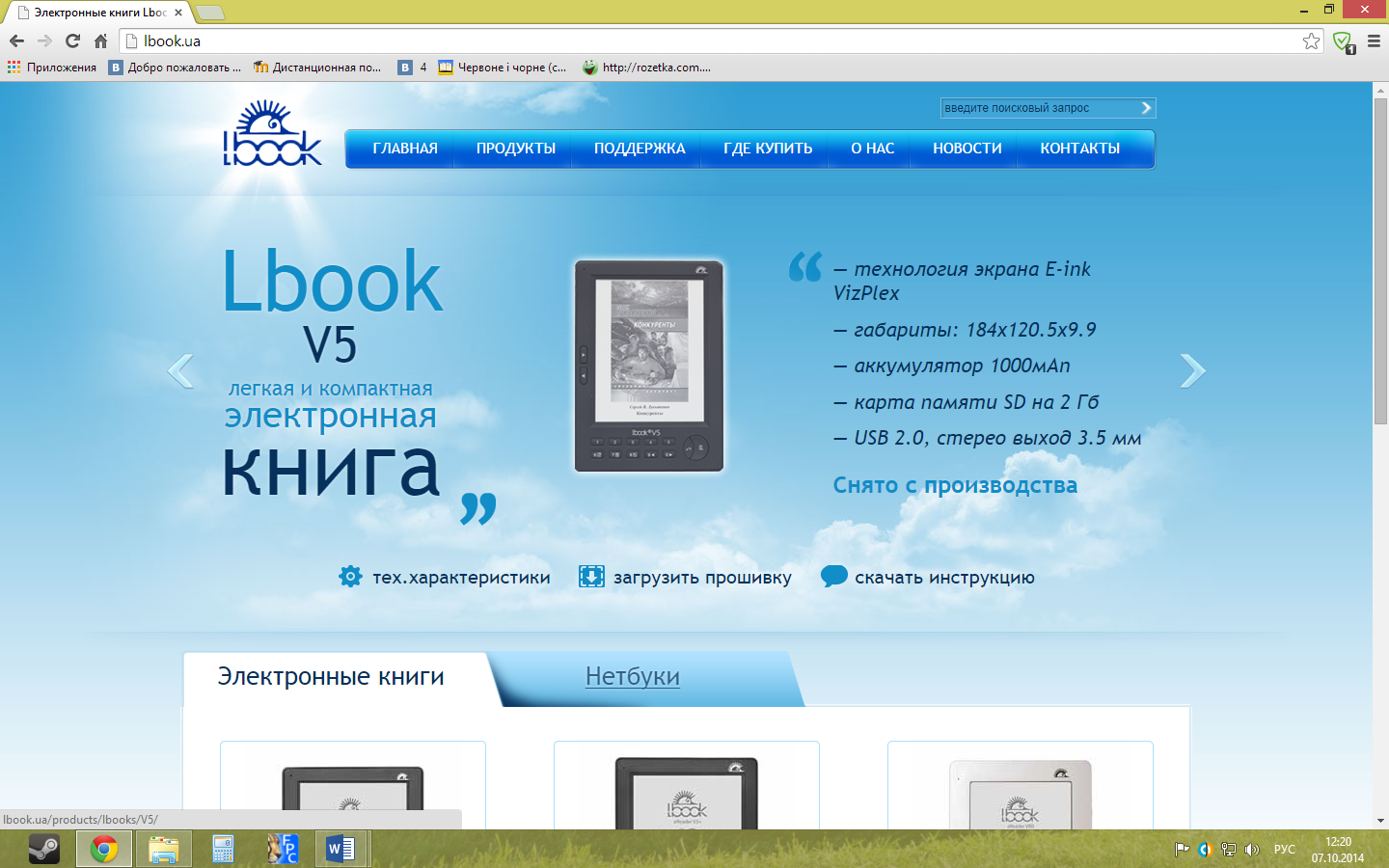Image resolution: width=1389 pixels, height=868 pixels.
Task: Show next slide with right chevron
Action: (x=1193, y=371)
